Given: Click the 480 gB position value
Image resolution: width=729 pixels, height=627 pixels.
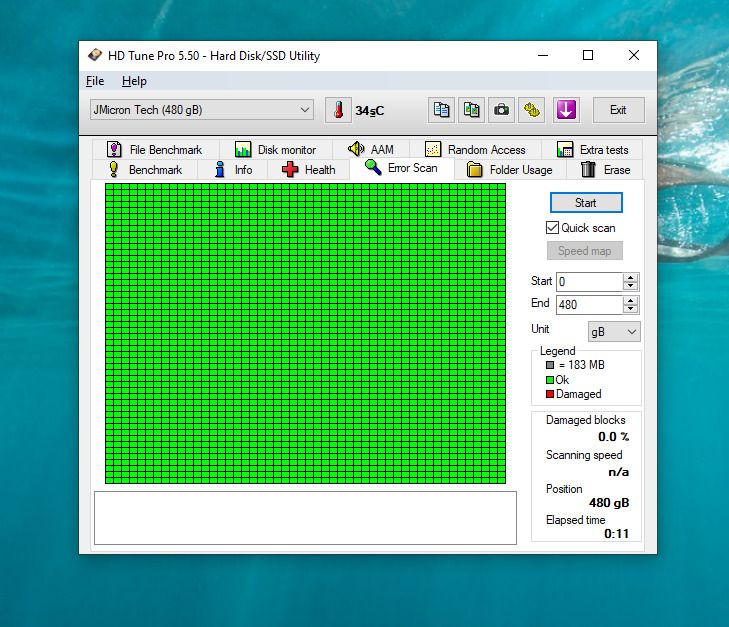Looking at the screenshot, I should pyautogui.click(x=609, y=503).
